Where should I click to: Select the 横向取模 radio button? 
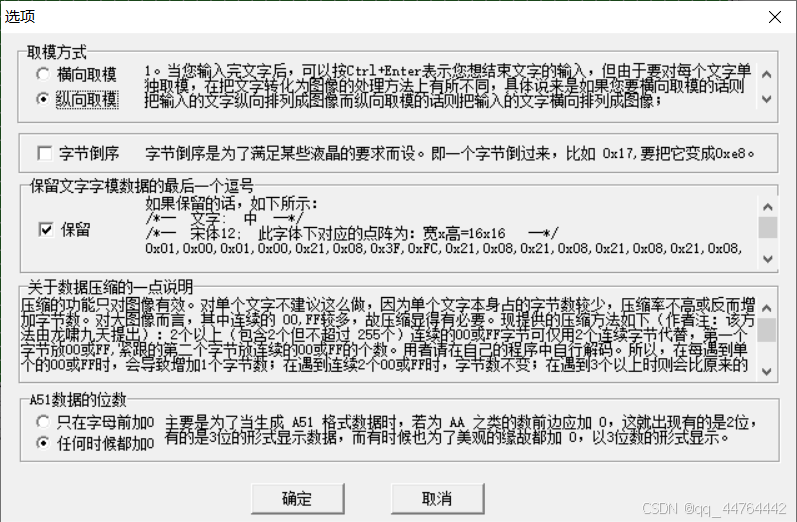click(x=76, y=74)
